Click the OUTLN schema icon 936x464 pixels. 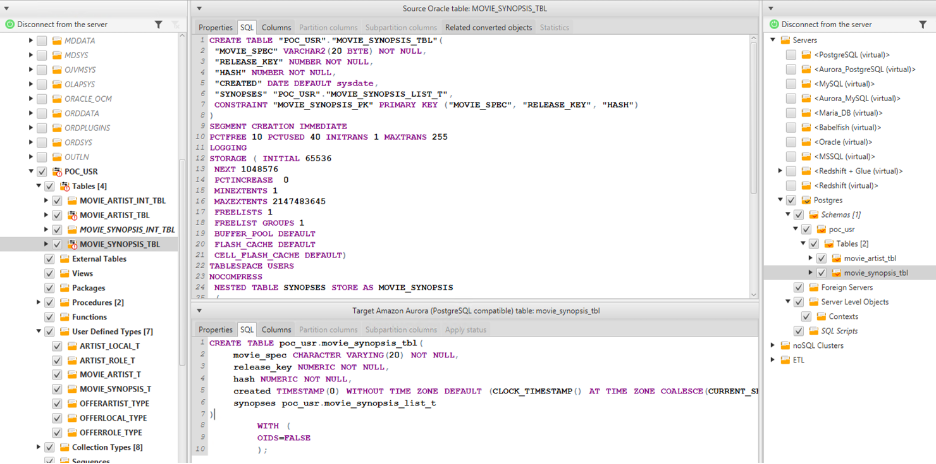pos(57,157)
